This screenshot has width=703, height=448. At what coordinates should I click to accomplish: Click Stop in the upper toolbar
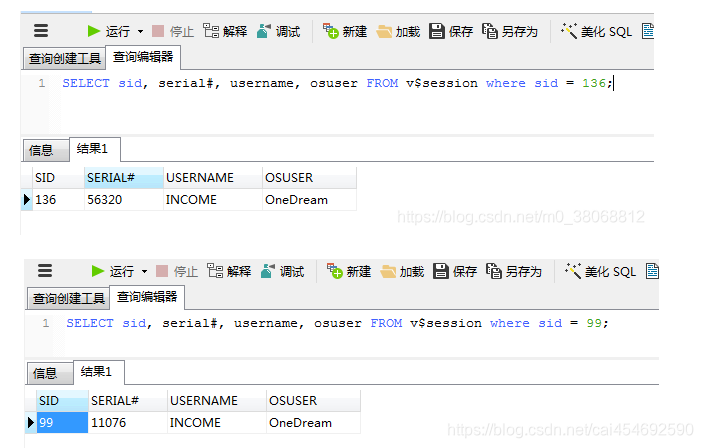[x=173, y=31]
